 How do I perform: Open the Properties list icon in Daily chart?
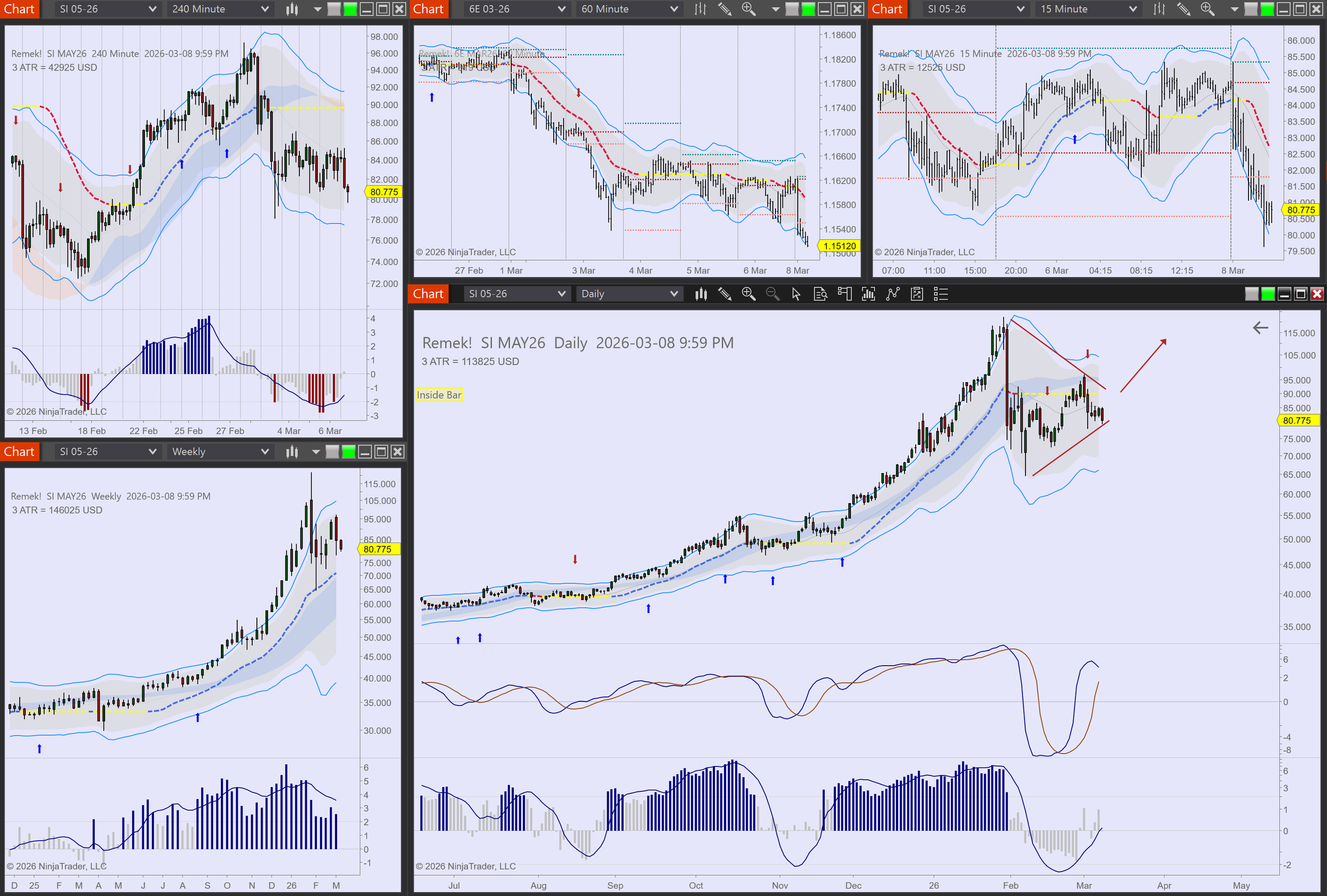(941, 294)
